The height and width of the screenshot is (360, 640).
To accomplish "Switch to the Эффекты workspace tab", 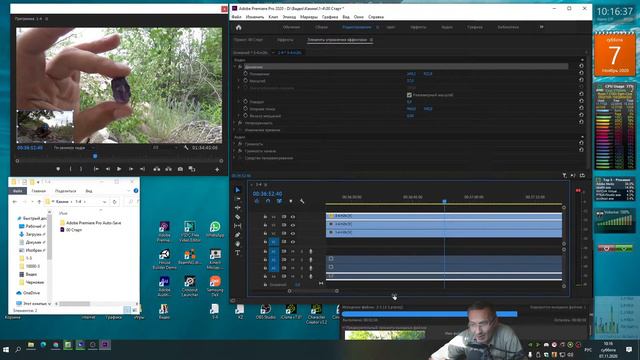I will click(x=418, y=27).
